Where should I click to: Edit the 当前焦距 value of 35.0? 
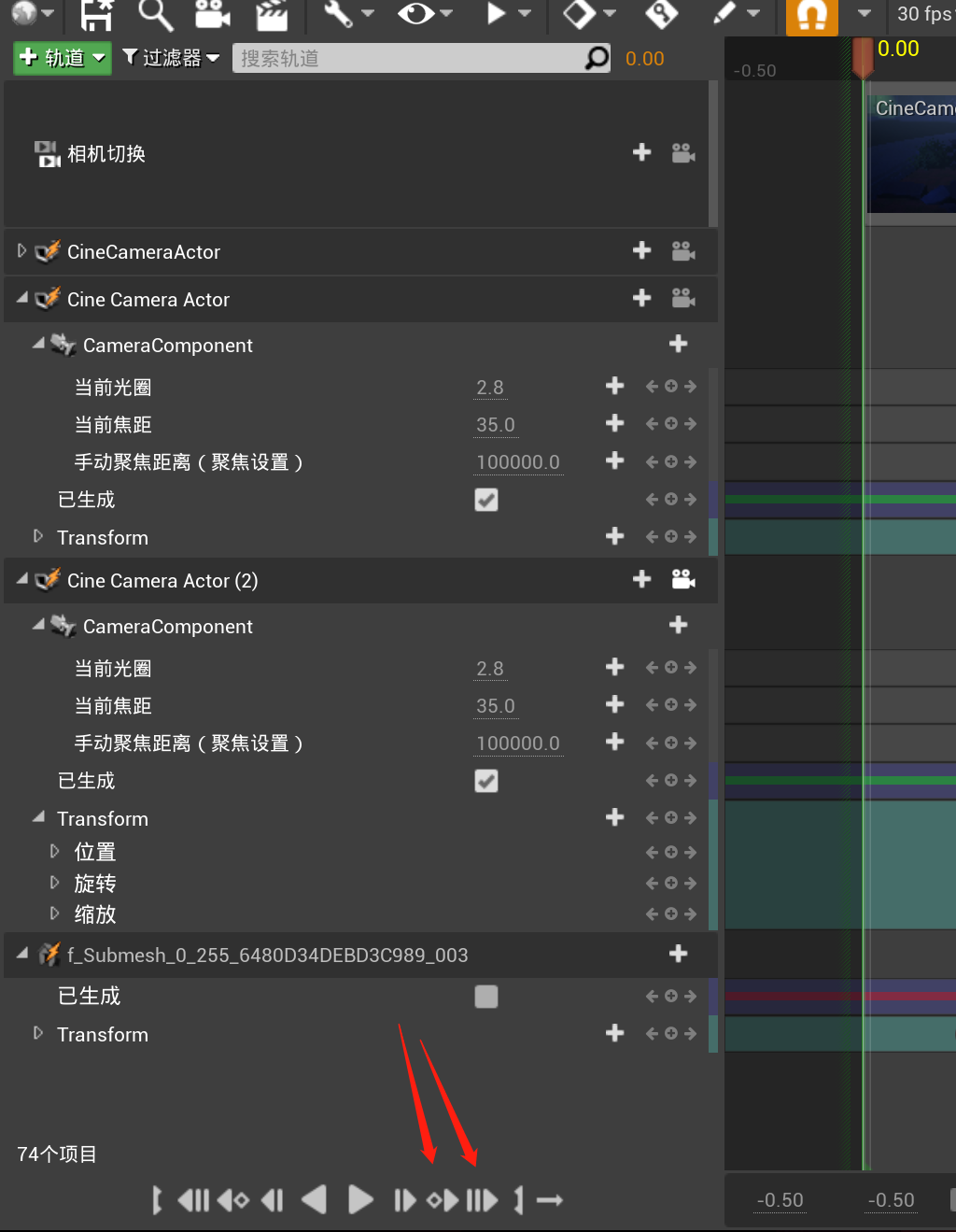[495, 424]
